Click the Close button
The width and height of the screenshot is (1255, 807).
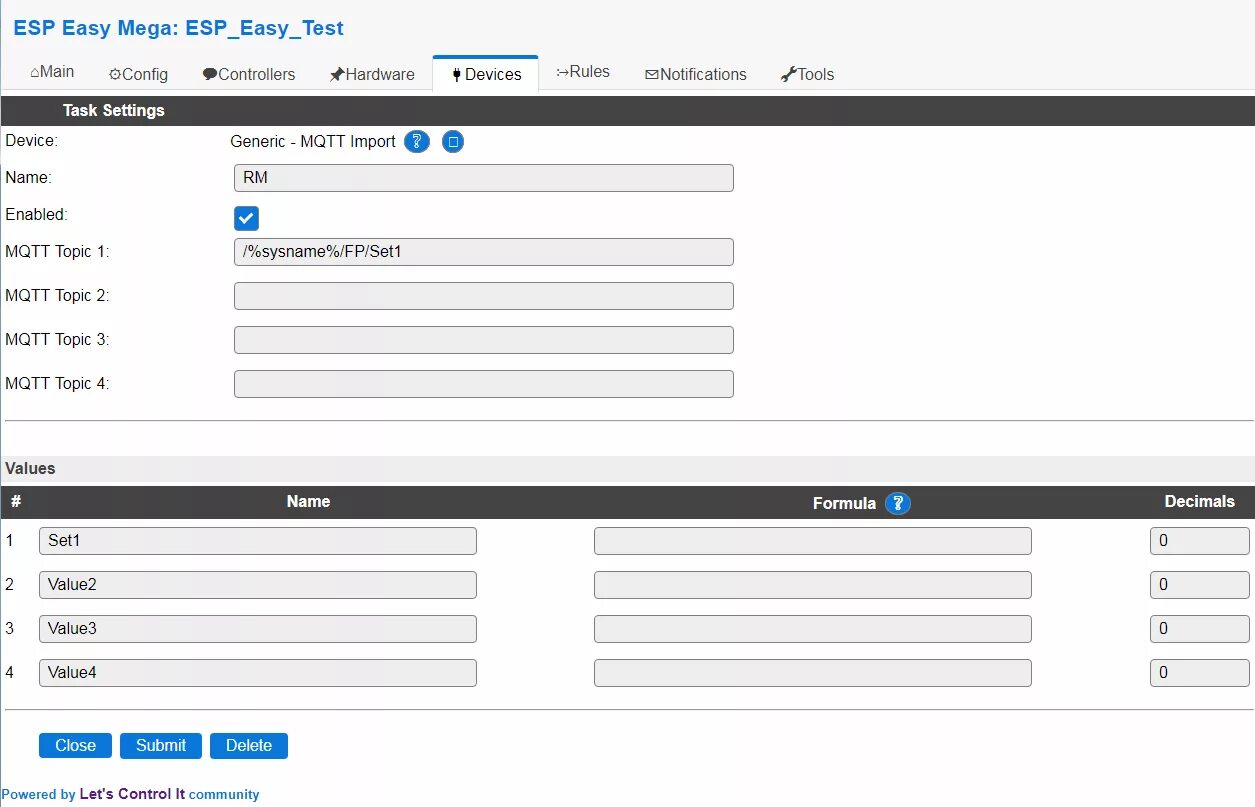coord(75,745)
